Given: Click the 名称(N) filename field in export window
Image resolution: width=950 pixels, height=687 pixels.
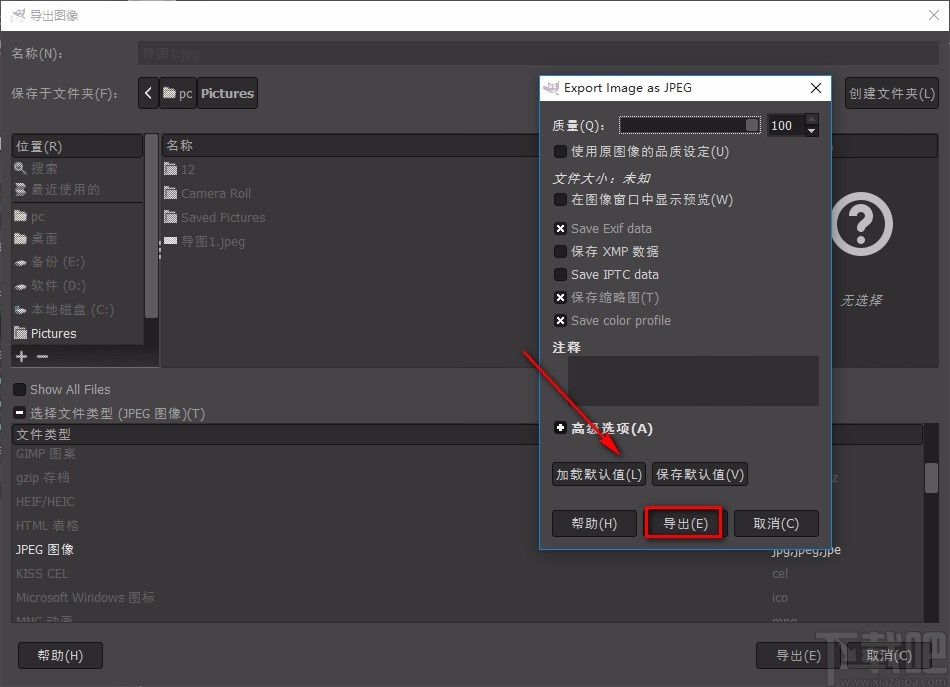Looking at the screenshot, I should 538,53.
